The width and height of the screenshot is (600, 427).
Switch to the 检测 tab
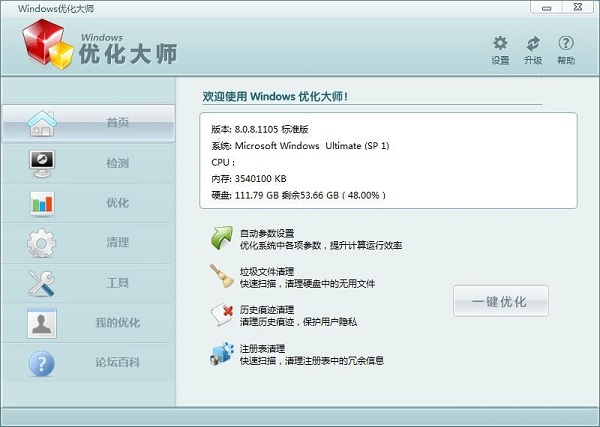coord(88,163)
